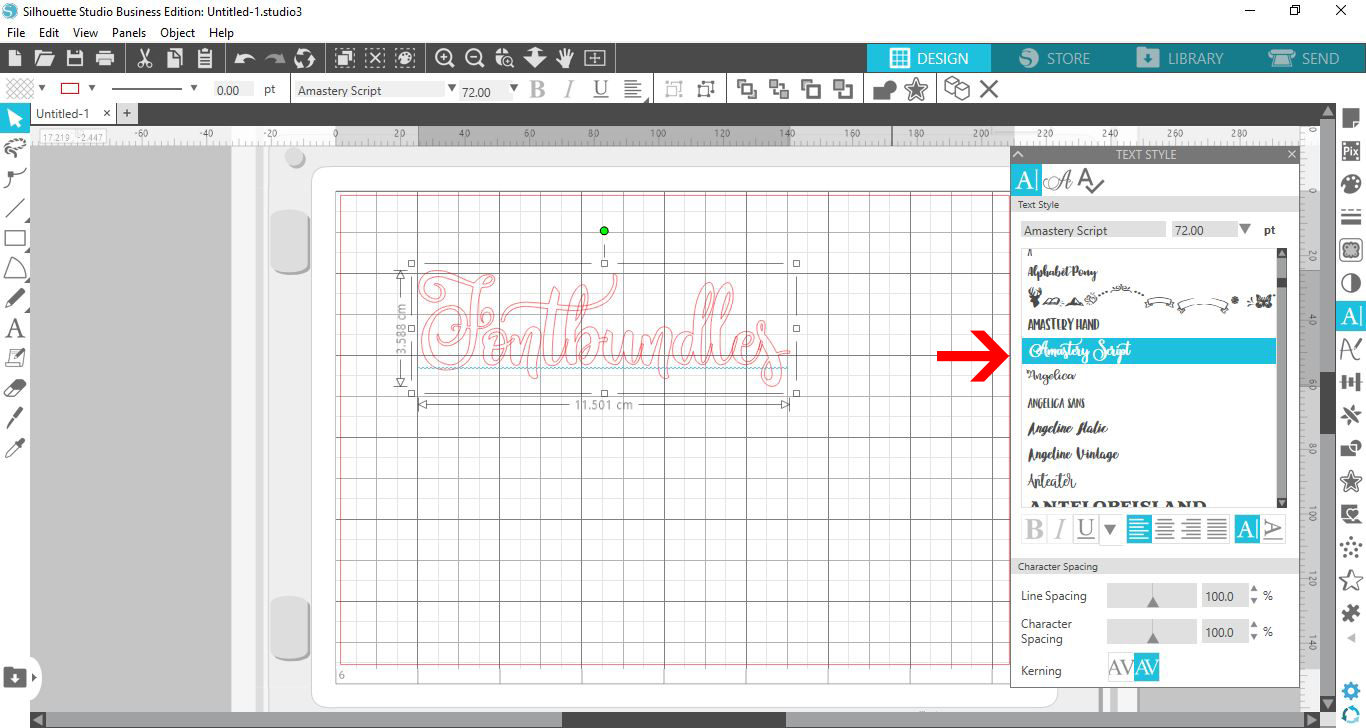
Task: Increase Line Spacing with stepper arrow
Action: [x=1254, y=590]
